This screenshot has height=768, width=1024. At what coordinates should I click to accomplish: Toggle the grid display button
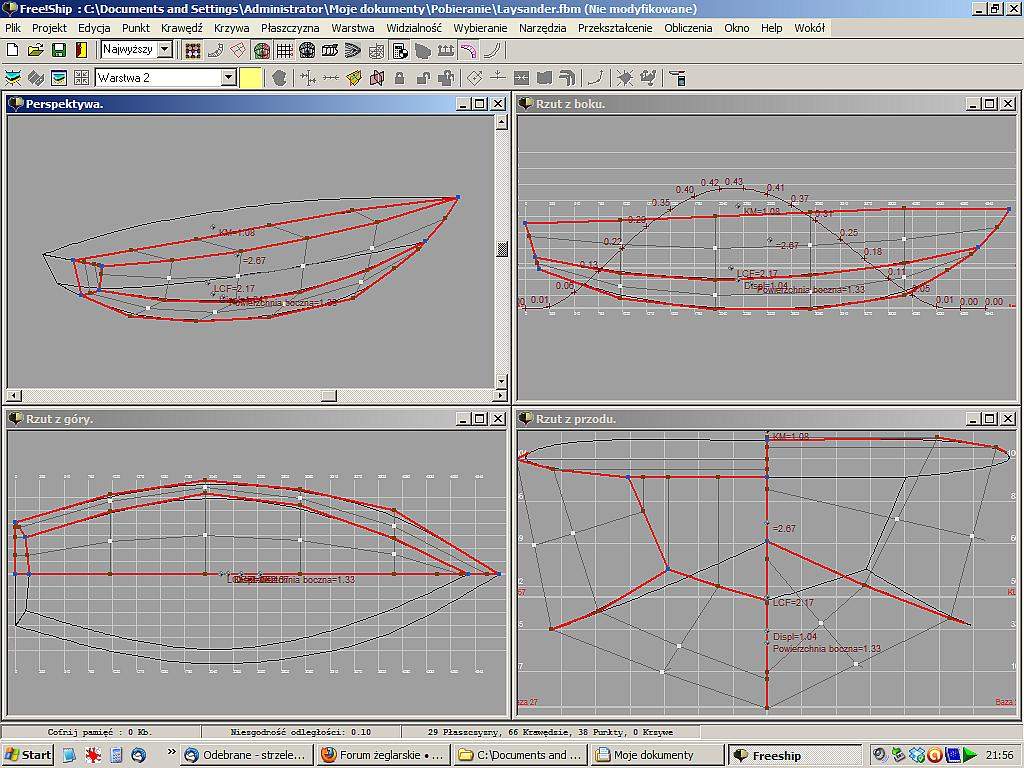[285, 50]
